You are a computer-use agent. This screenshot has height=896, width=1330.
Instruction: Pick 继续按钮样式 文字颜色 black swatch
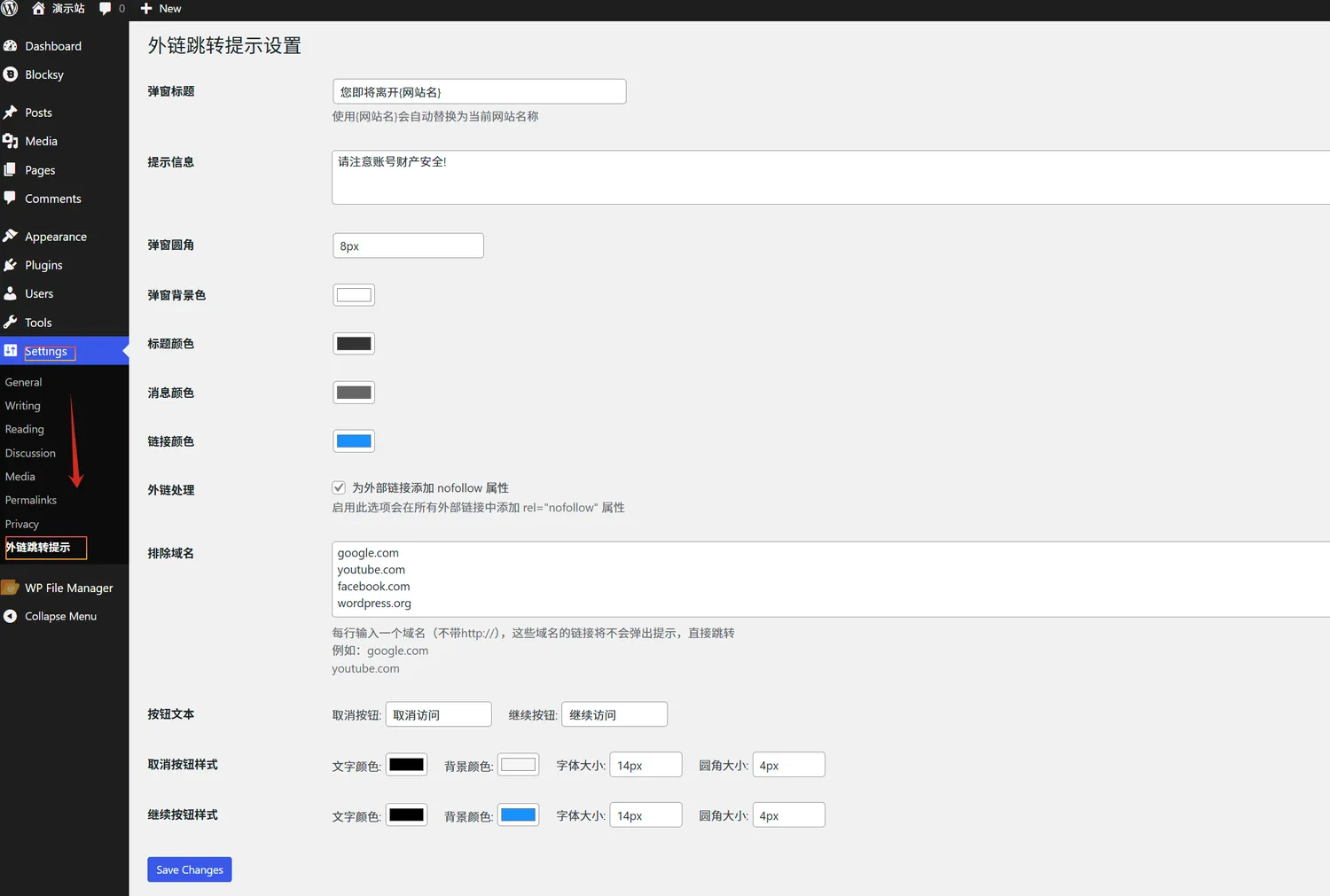[407, 815]
